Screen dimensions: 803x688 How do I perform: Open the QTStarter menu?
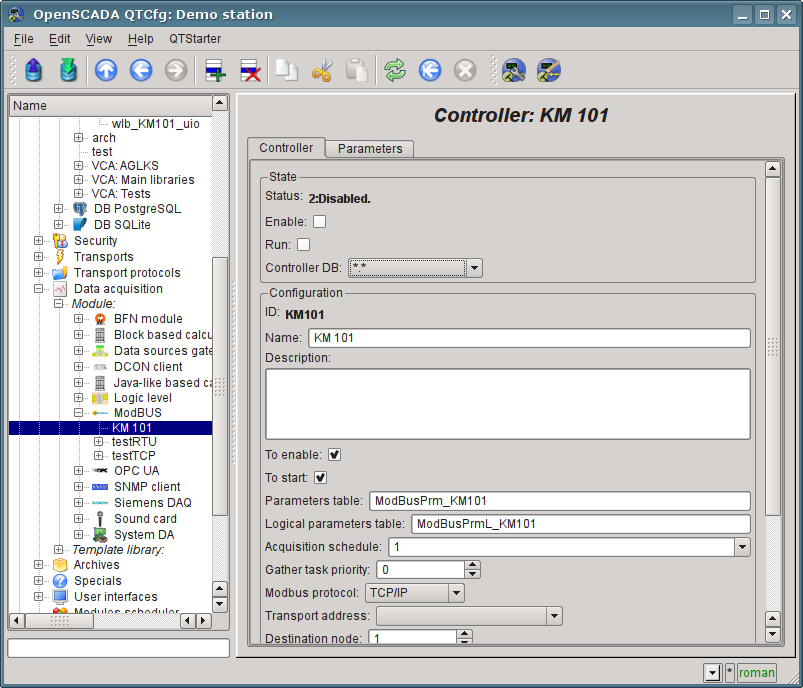click(195, 39)
